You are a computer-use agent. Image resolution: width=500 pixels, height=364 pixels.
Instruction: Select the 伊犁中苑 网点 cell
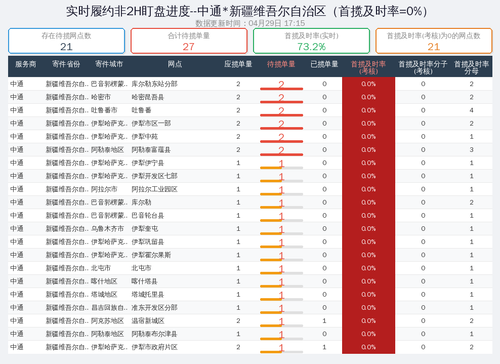pyautogui.click(x=144, y=137)
